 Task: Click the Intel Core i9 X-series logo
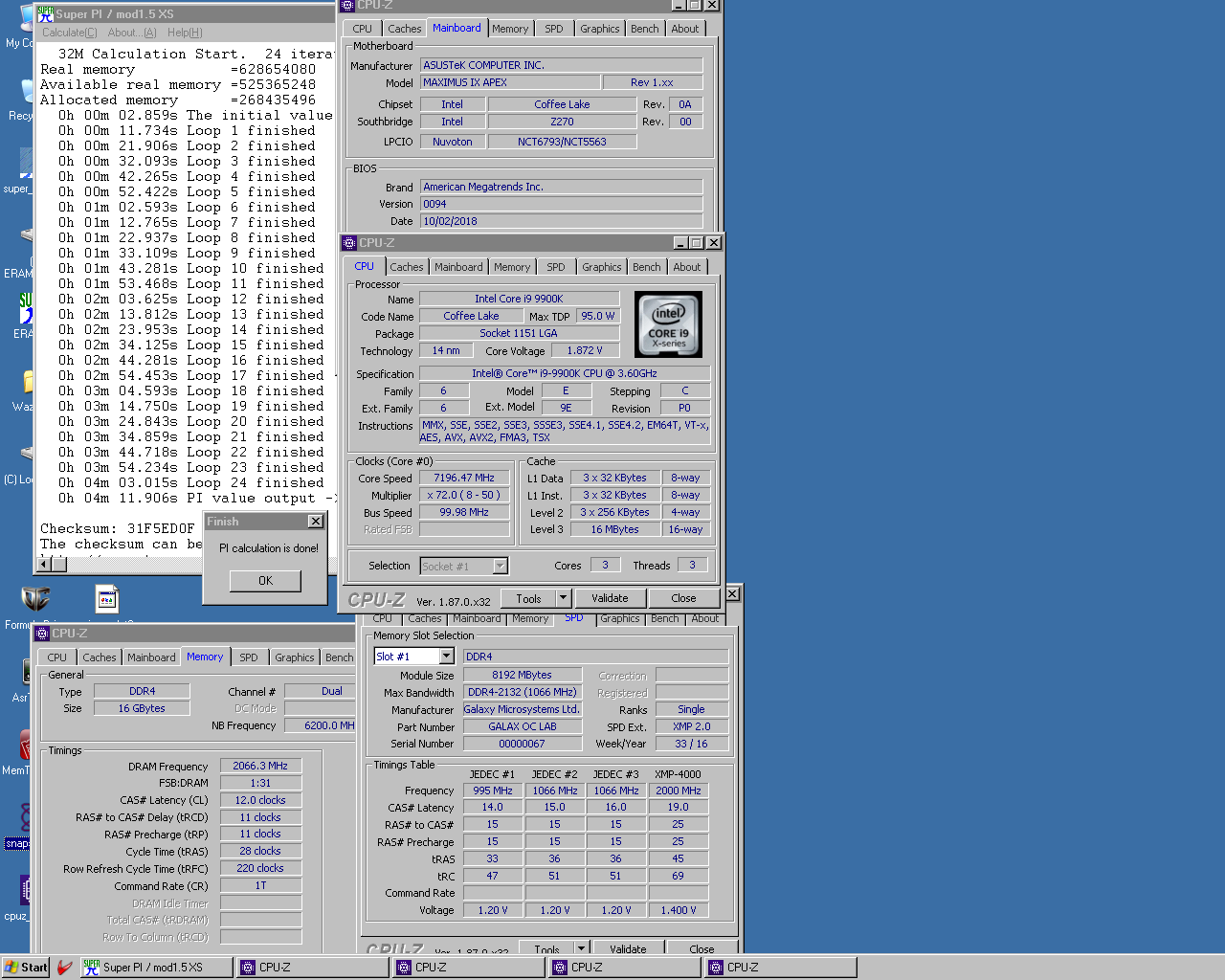[668, 324]
